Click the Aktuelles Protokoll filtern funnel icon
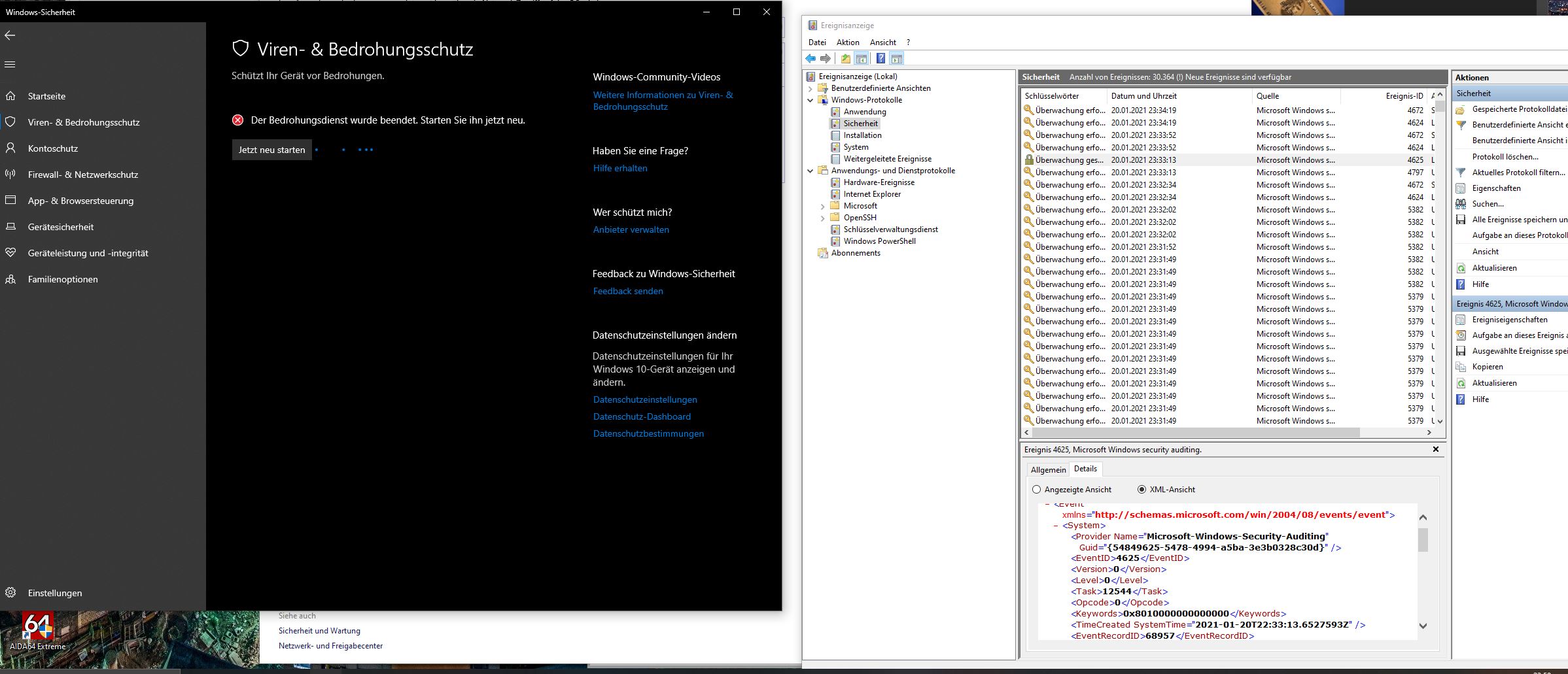Screen dimensions: 1568x674 coord(1461,173)
